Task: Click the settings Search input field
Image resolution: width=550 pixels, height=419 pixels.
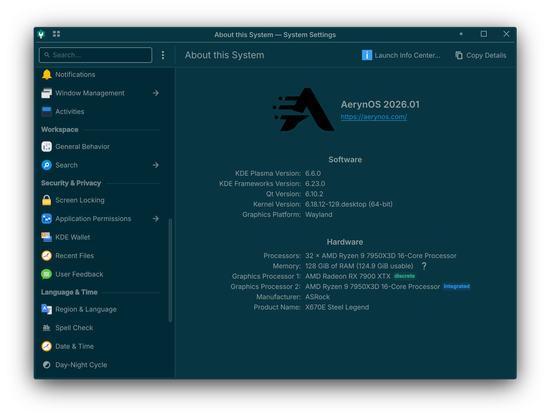Action: coord(95,55)
